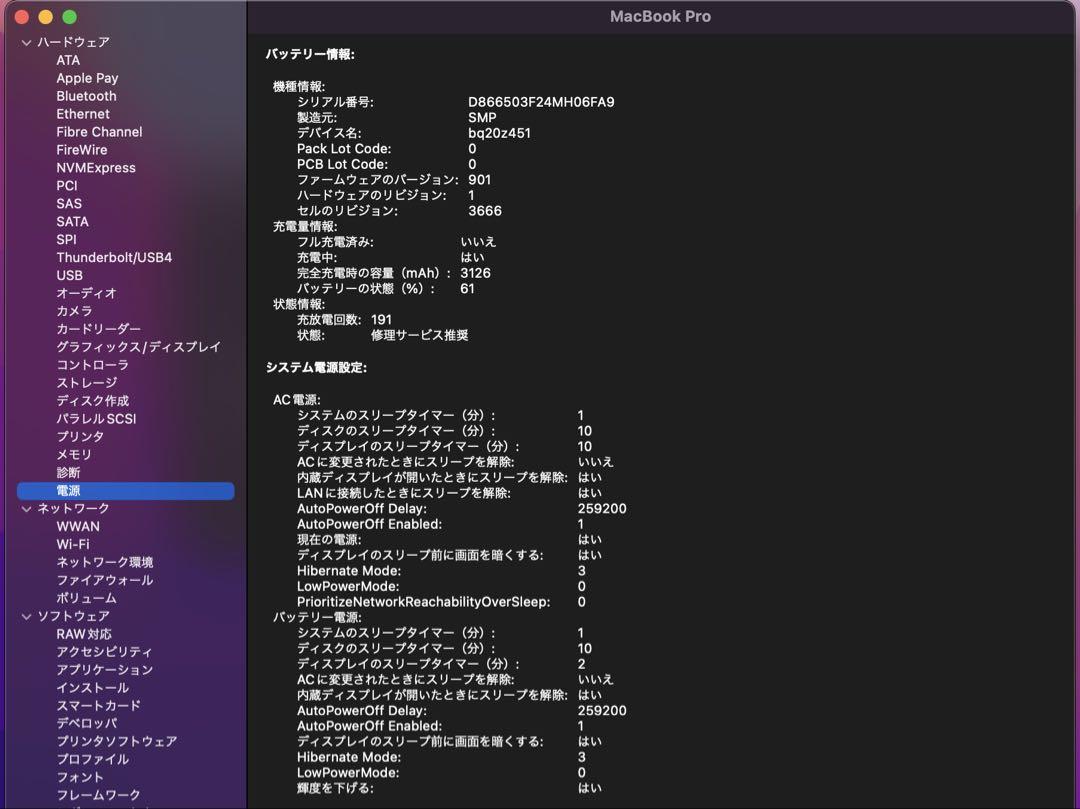Open the プロファイル entry
This screenshot has width=1080, height=809.
[92, 759]
